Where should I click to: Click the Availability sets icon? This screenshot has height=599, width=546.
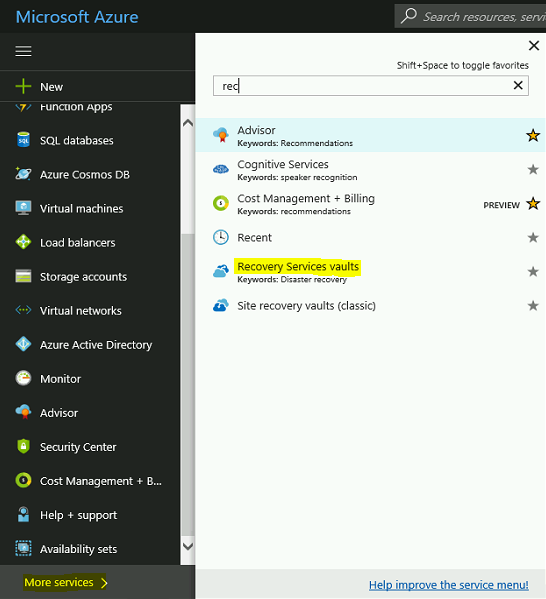coord(23,548)
